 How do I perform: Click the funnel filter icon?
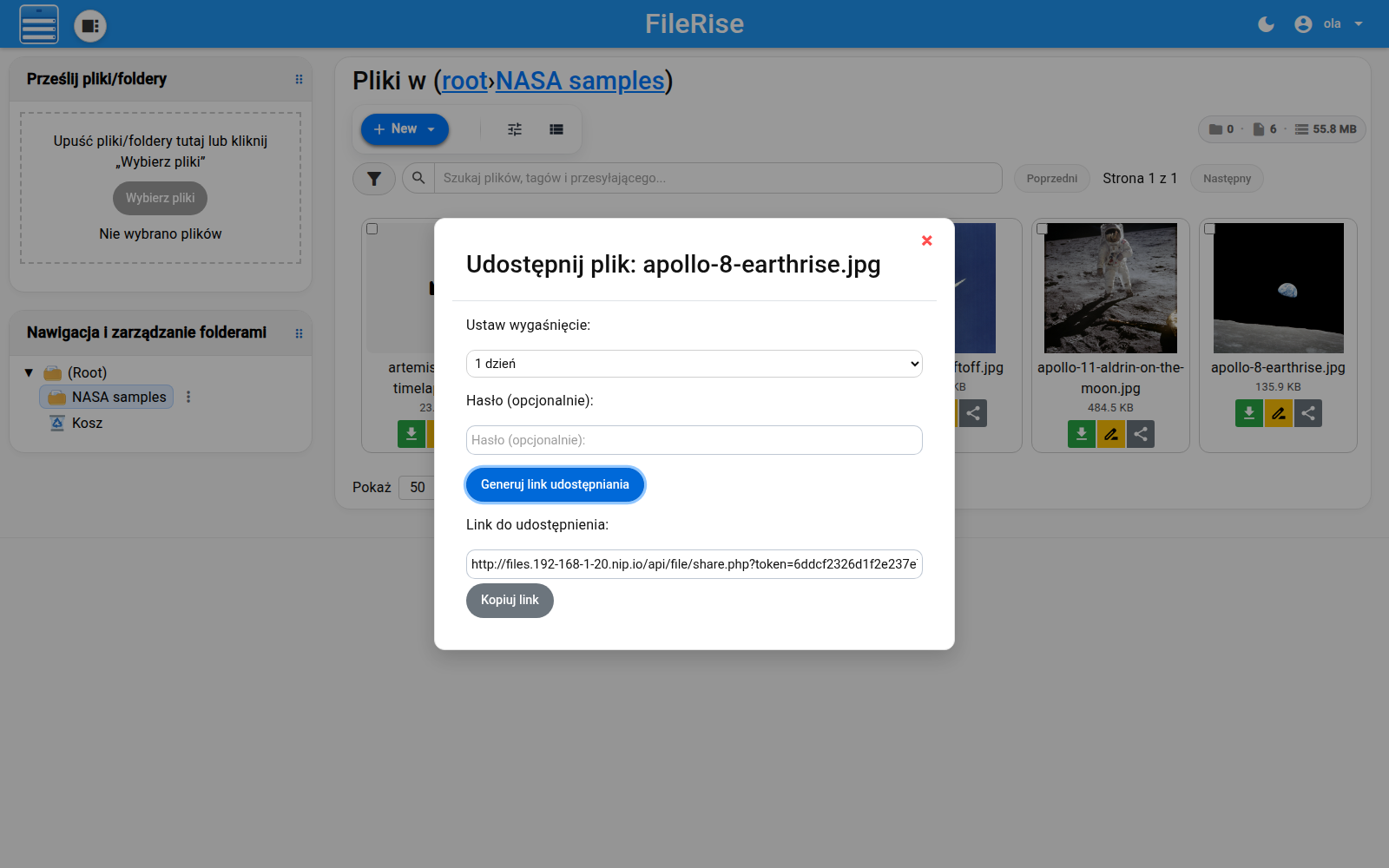374,179
